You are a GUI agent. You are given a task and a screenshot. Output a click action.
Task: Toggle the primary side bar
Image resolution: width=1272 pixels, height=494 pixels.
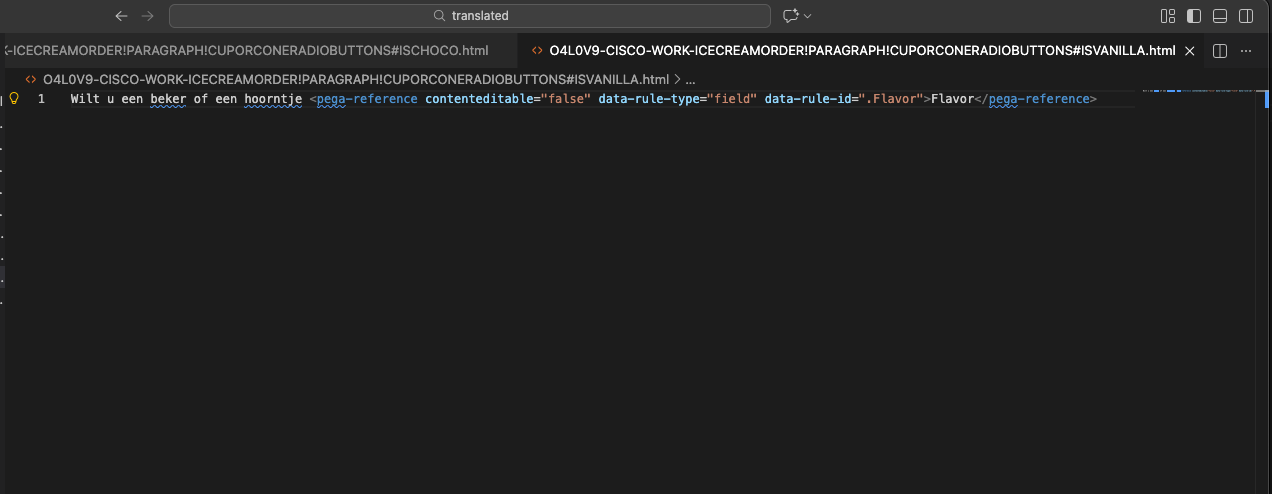pyautogui.click(x=1194, y=16)
